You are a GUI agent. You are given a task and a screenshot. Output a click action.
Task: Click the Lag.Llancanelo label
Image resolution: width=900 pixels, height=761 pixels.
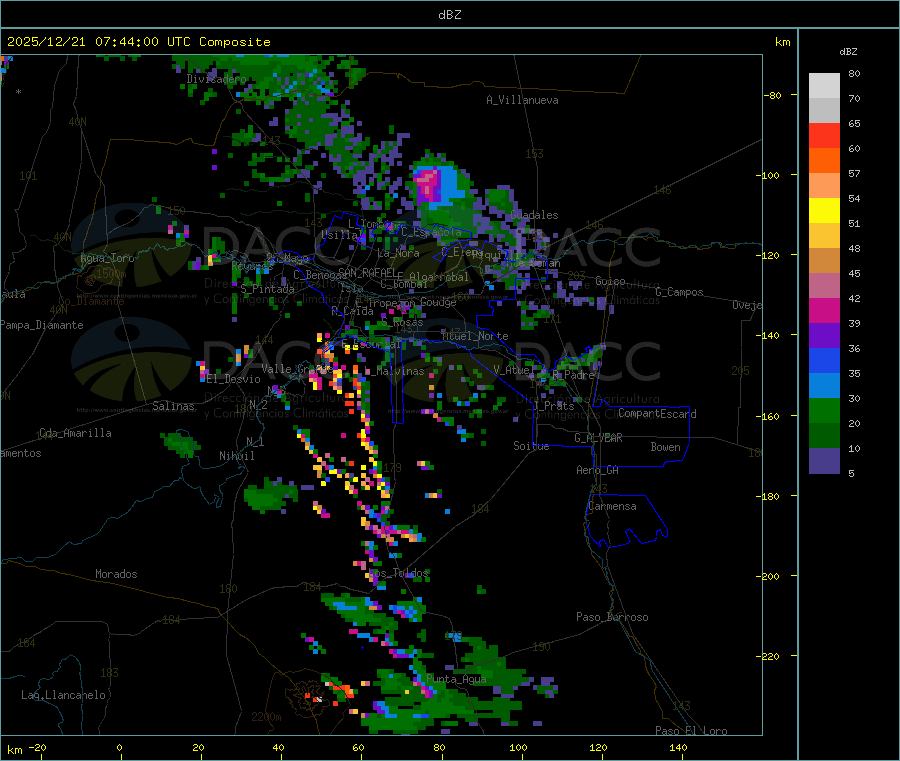tap(64, 695)
